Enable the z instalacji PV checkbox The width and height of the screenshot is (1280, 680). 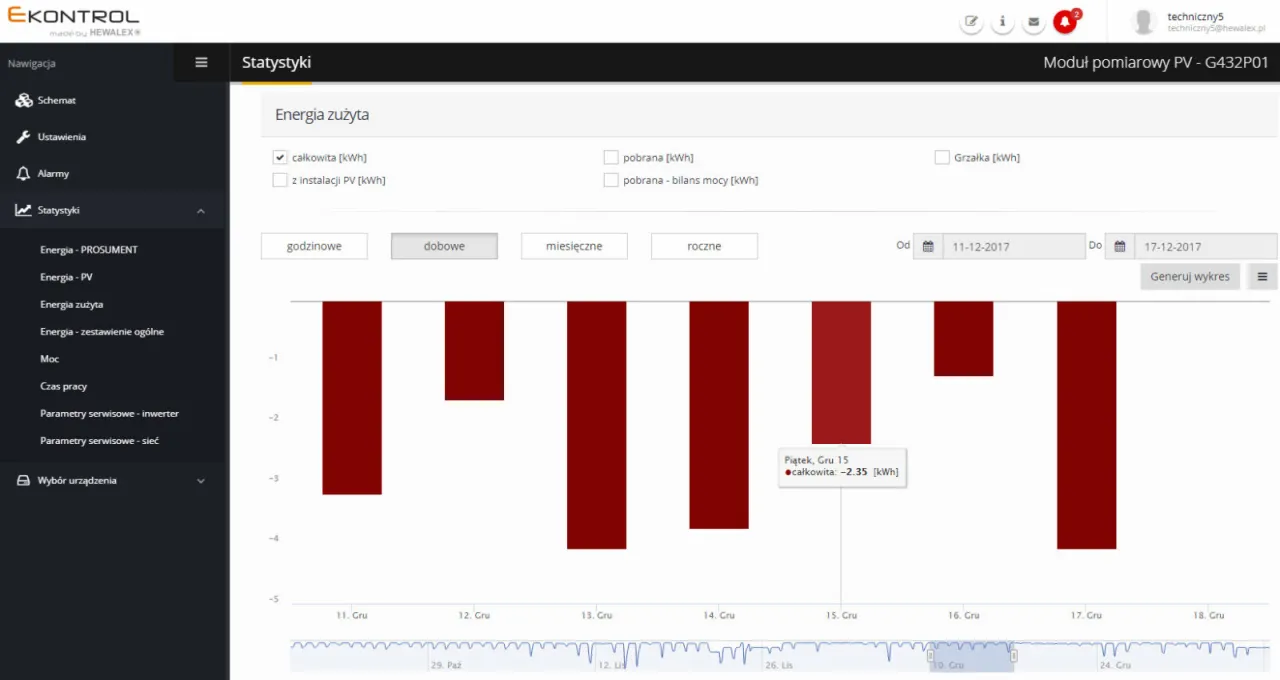tap(280, 181)
